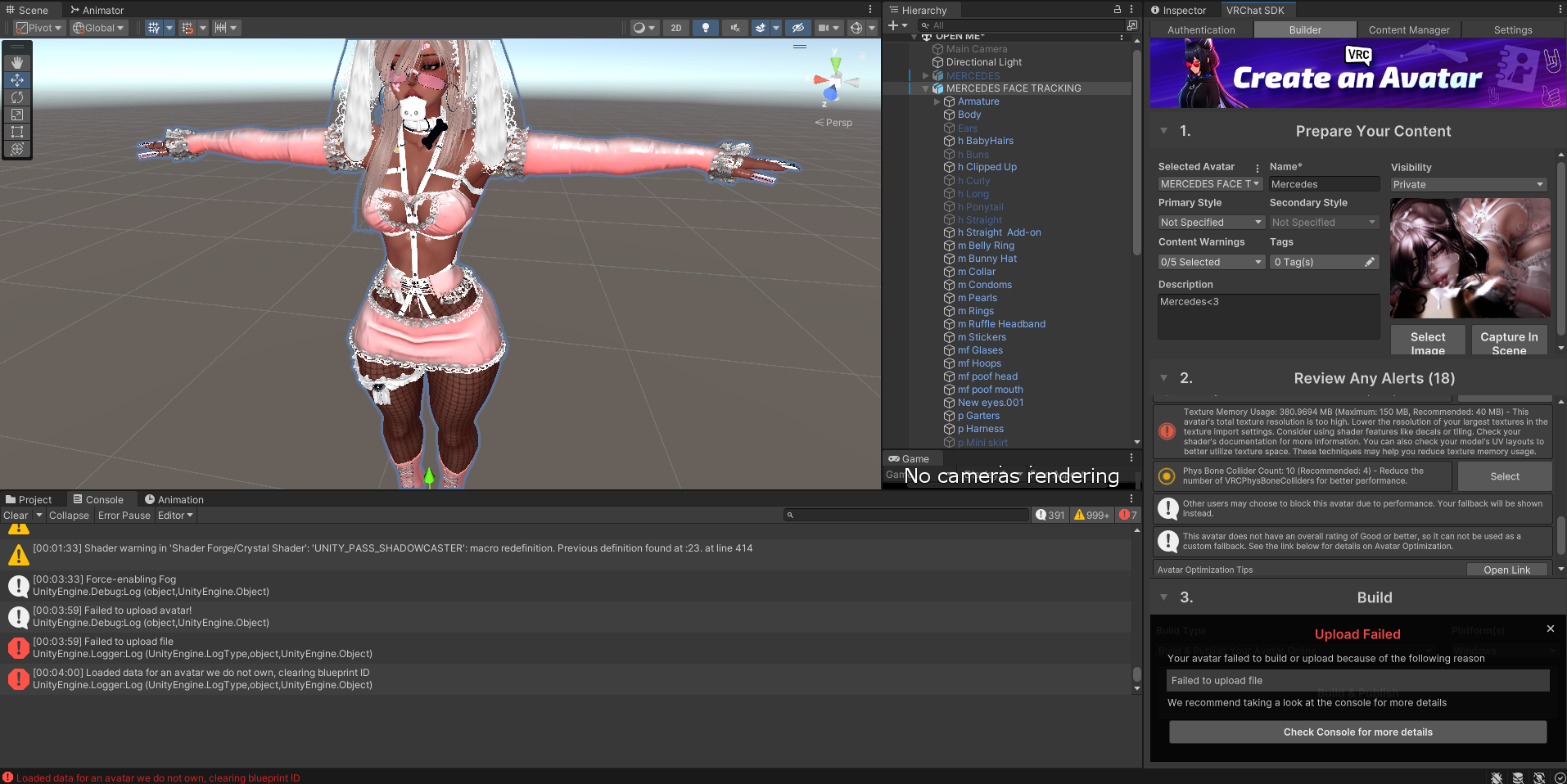The height and width of the screenshot is (784, 1567).
Task: Select the Rect transform tool
Action: (17, 132)
